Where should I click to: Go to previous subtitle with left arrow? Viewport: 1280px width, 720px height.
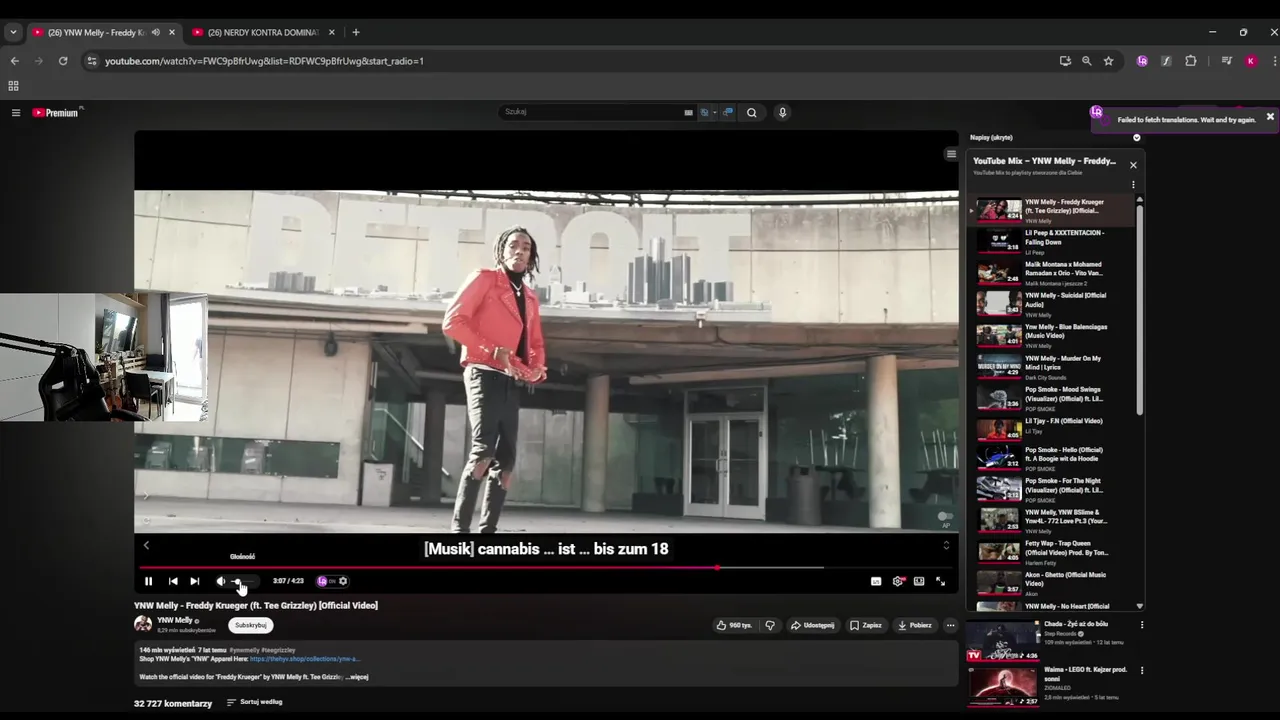click(146, 545)
